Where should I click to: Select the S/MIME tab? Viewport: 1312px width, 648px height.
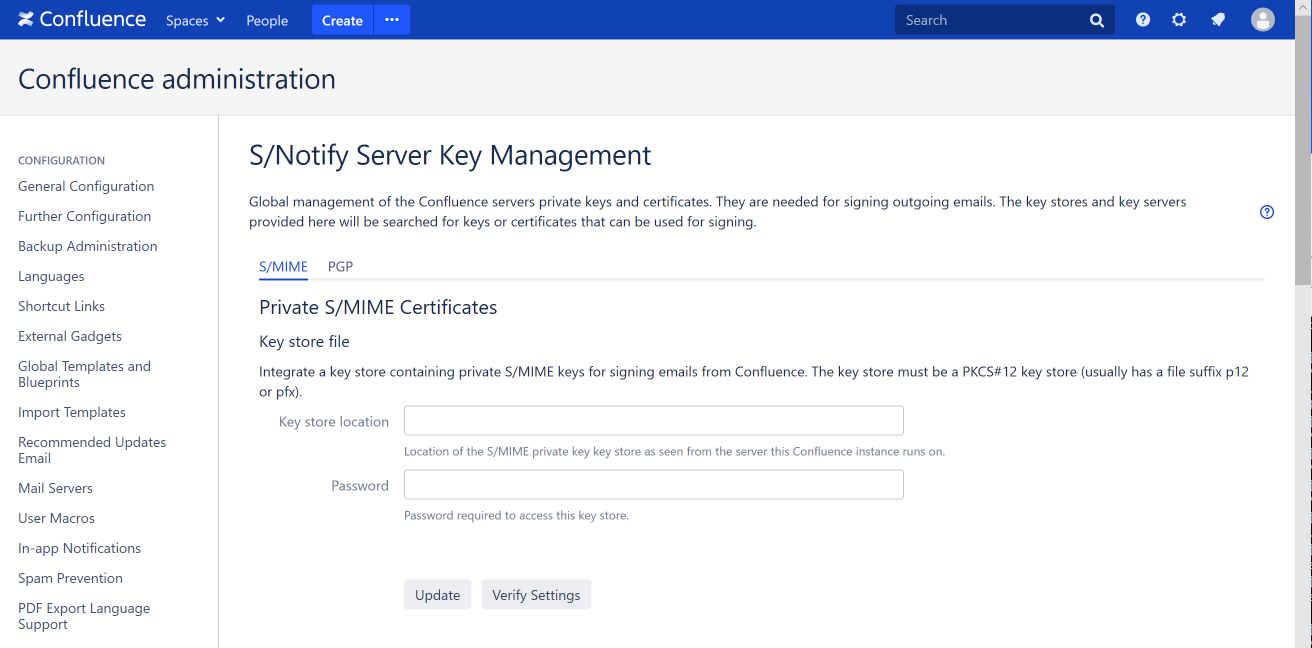click(x=283, y=267)
